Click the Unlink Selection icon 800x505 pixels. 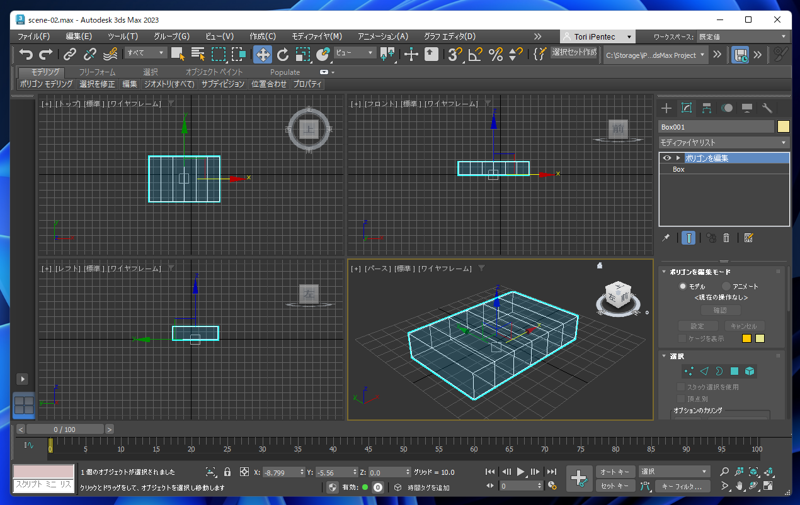(x=90, y=54)
